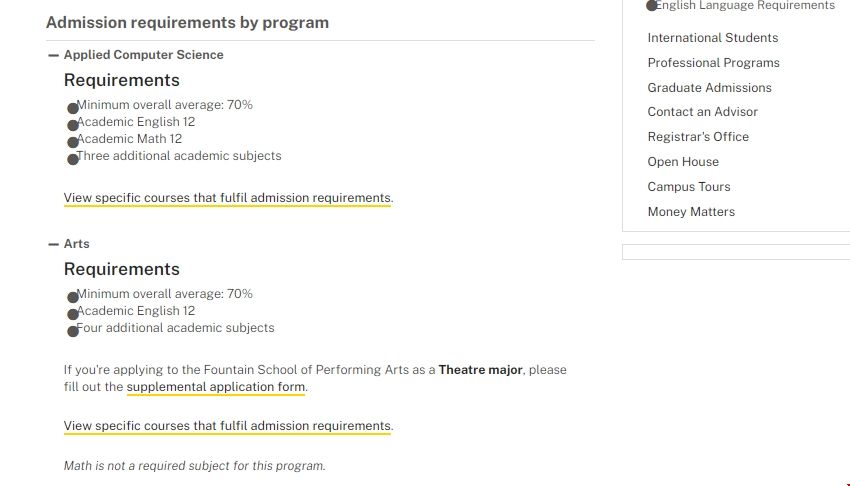850x486 pixels.
Task: Go to English Language Requirements
Action: tap(745, 6)
